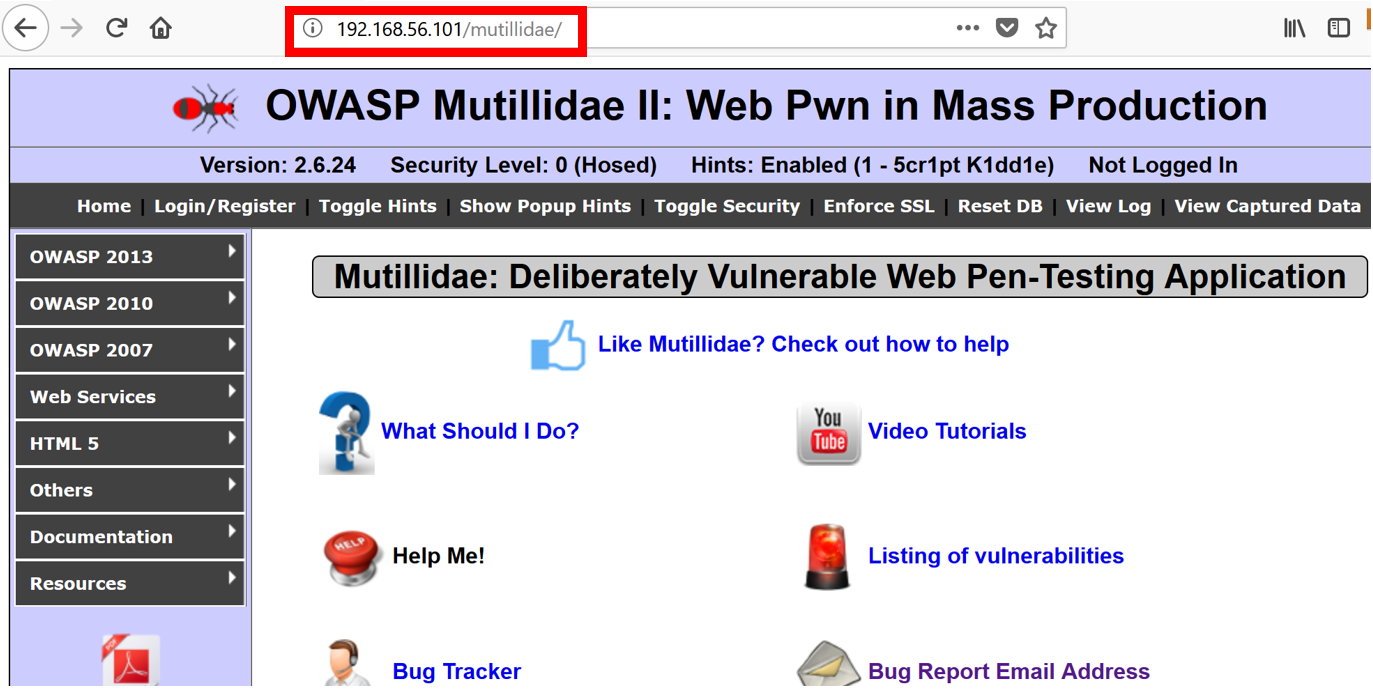The width and height of the screenshot is (1373, 694).
Task: Click Show Popup Hints menu item
Action: (545, 206)
